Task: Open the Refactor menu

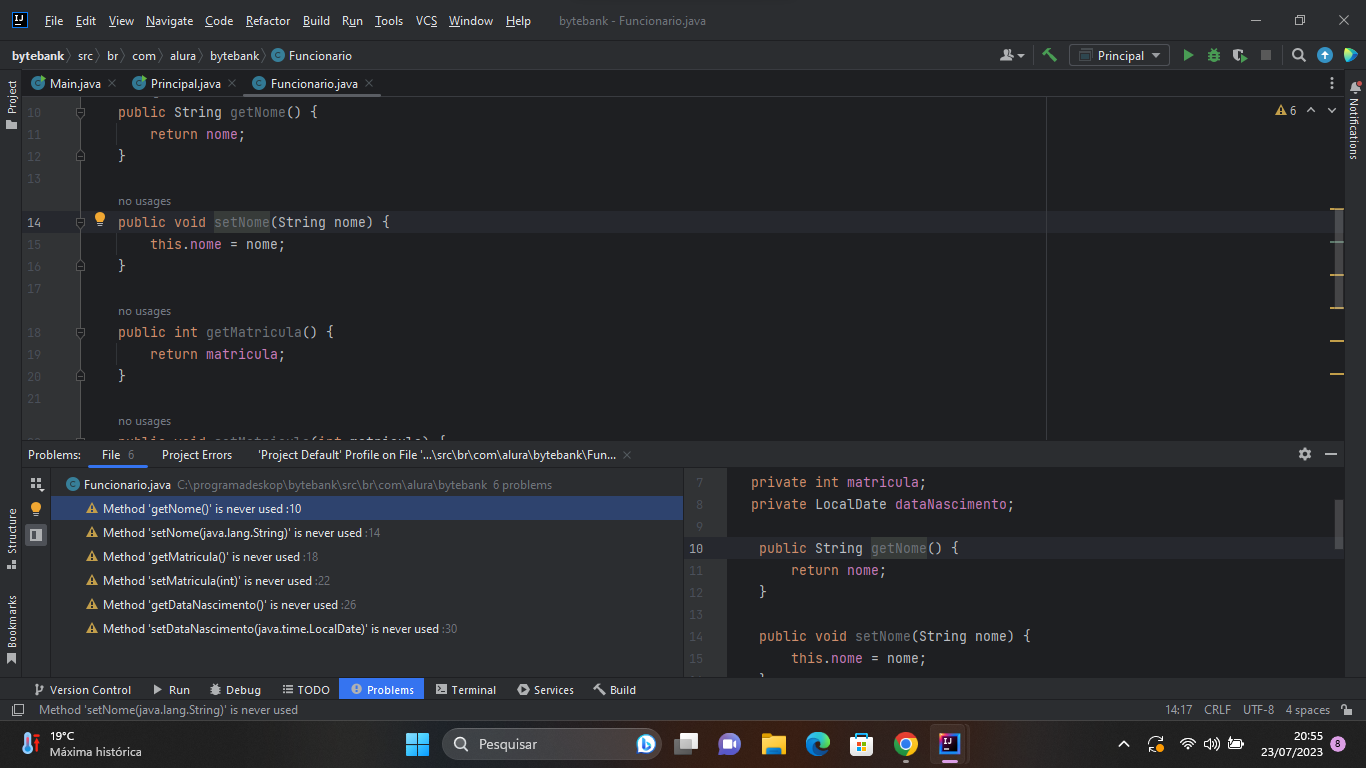Action: pos(268,21)
